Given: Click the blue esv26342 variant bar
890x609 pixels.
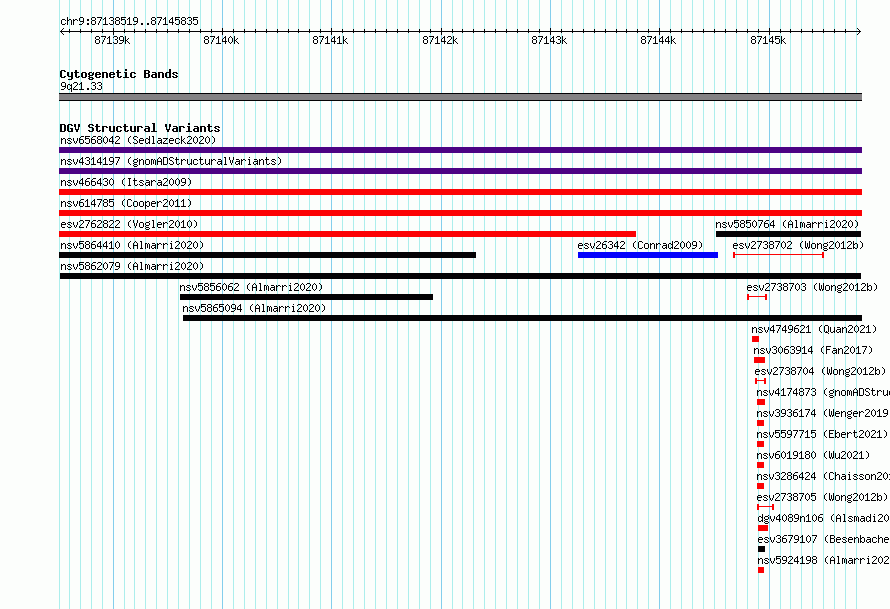Looking at the screenshot, I should tap(648, 255).
